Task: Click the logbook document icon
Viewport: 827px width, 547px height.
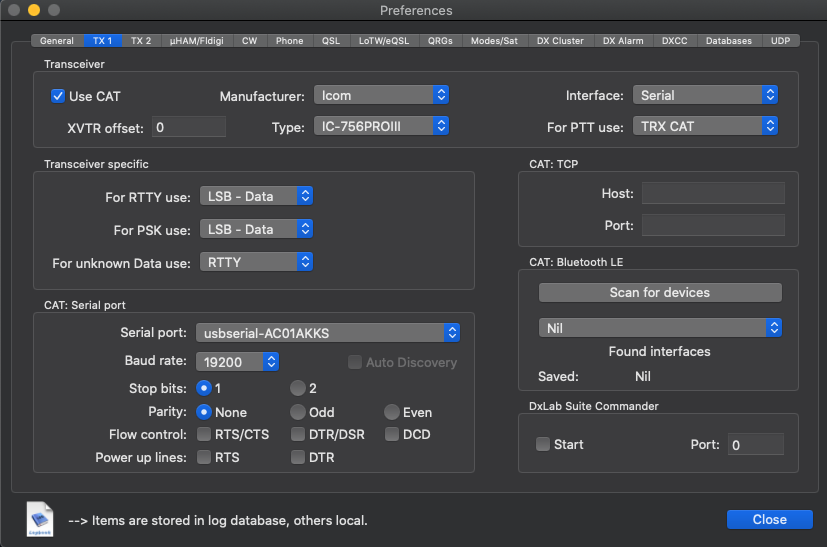Action: 40,519
